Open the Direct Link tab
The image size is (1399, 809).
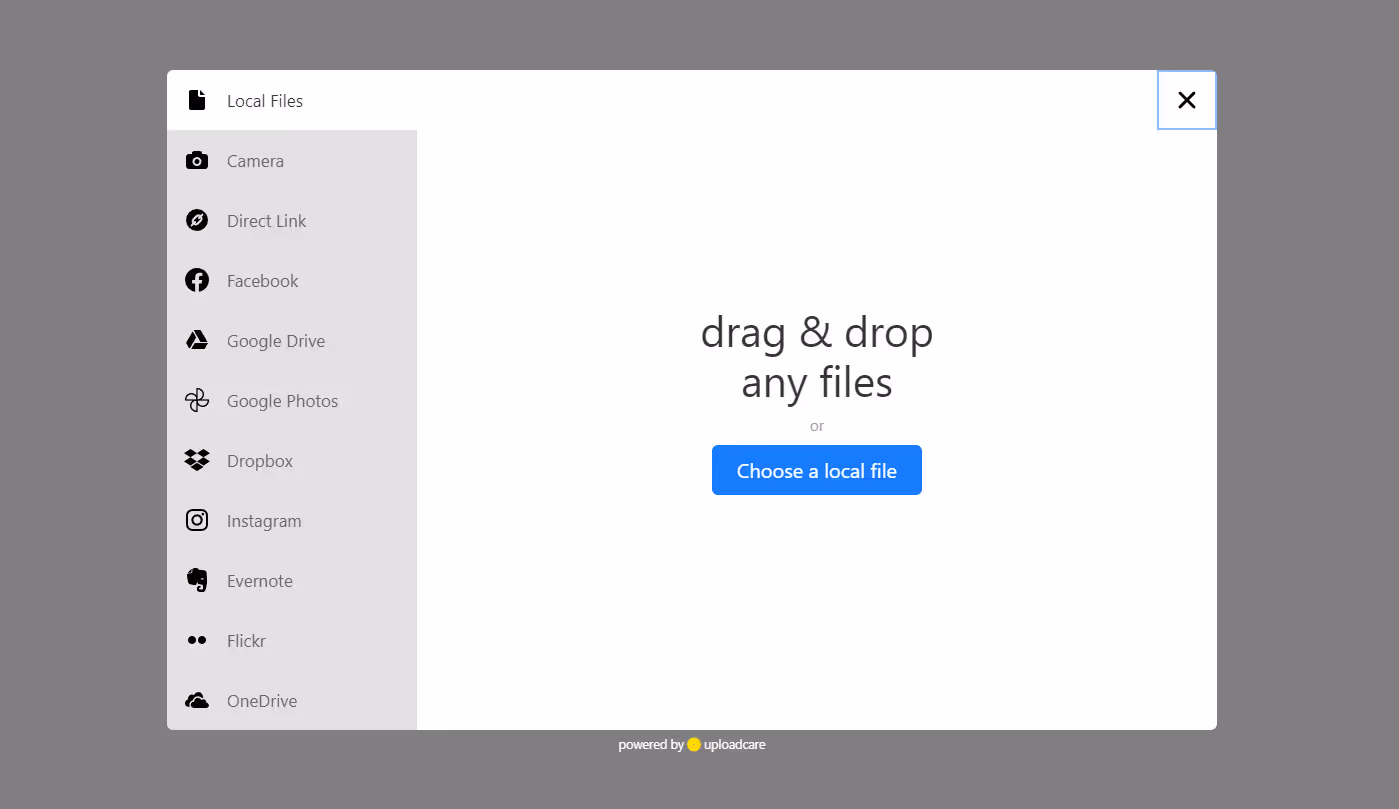[292, 220]
